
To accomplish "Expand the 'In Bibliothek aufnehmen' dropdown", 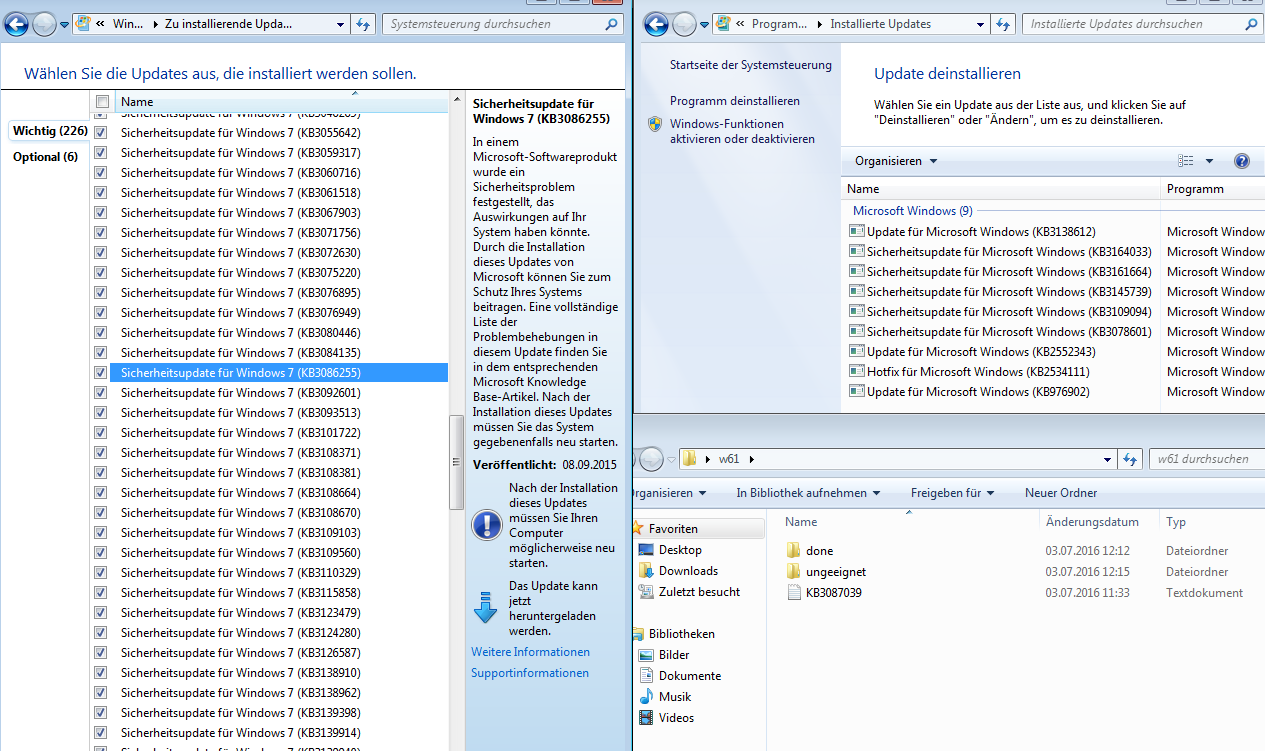I will (x=808, y=493).
